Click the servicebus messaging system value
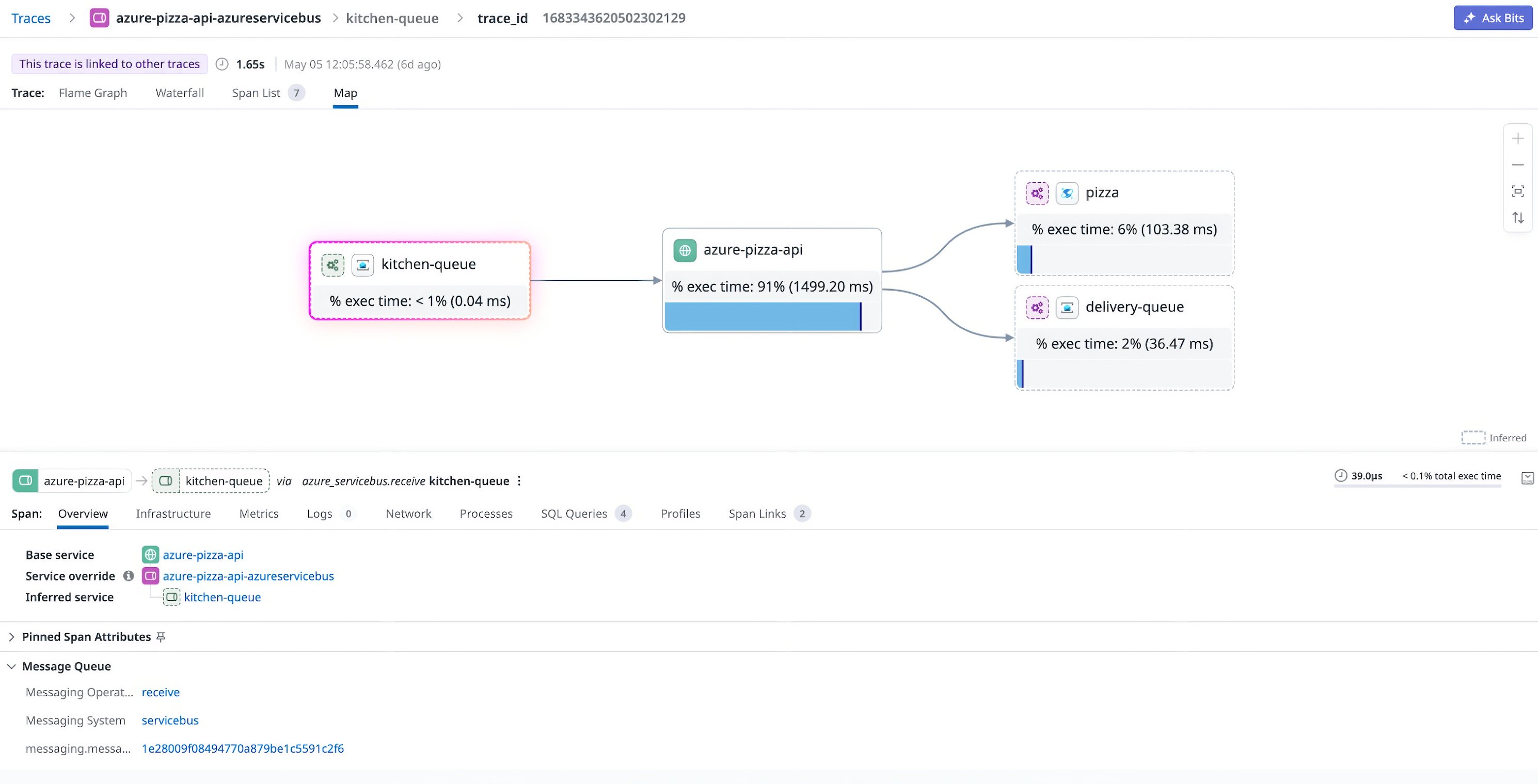This screenshot has height=784, width=1538. tap(170, 720)
